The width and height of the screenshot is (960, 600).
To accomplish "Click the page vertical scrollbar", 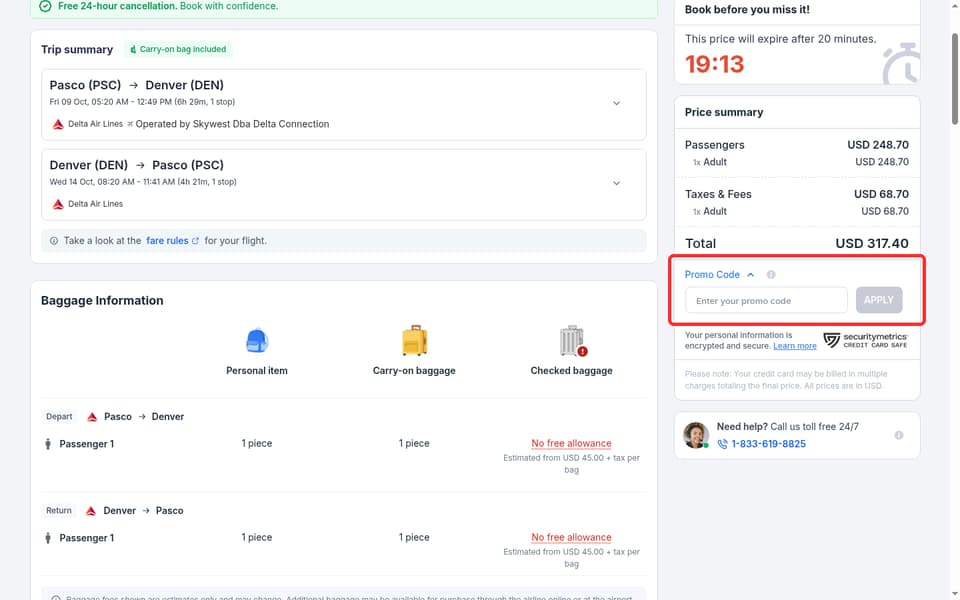I will (954, 78).
